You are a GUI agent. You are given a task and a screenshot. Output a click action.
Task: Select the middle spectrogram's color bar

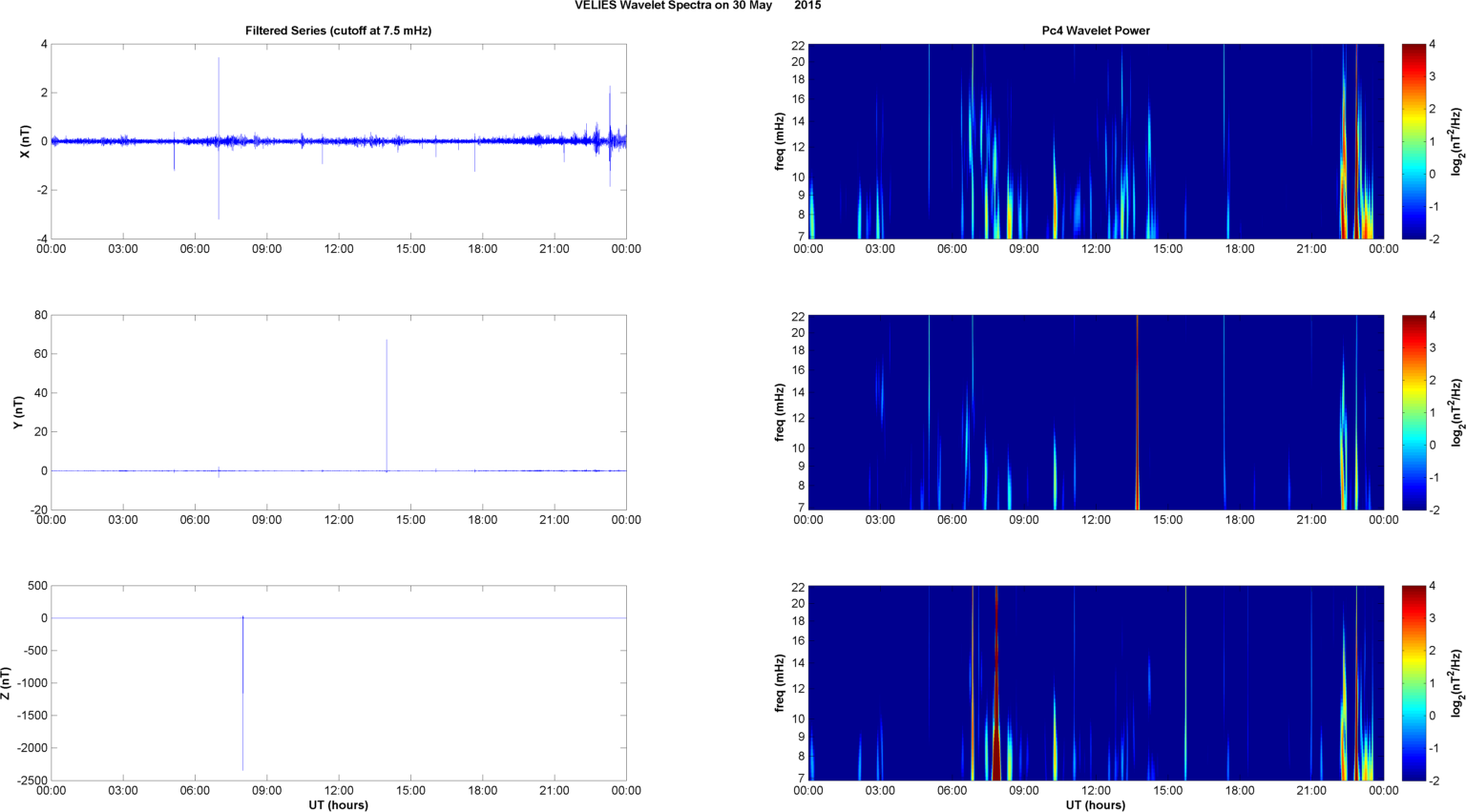[1414, 412]
